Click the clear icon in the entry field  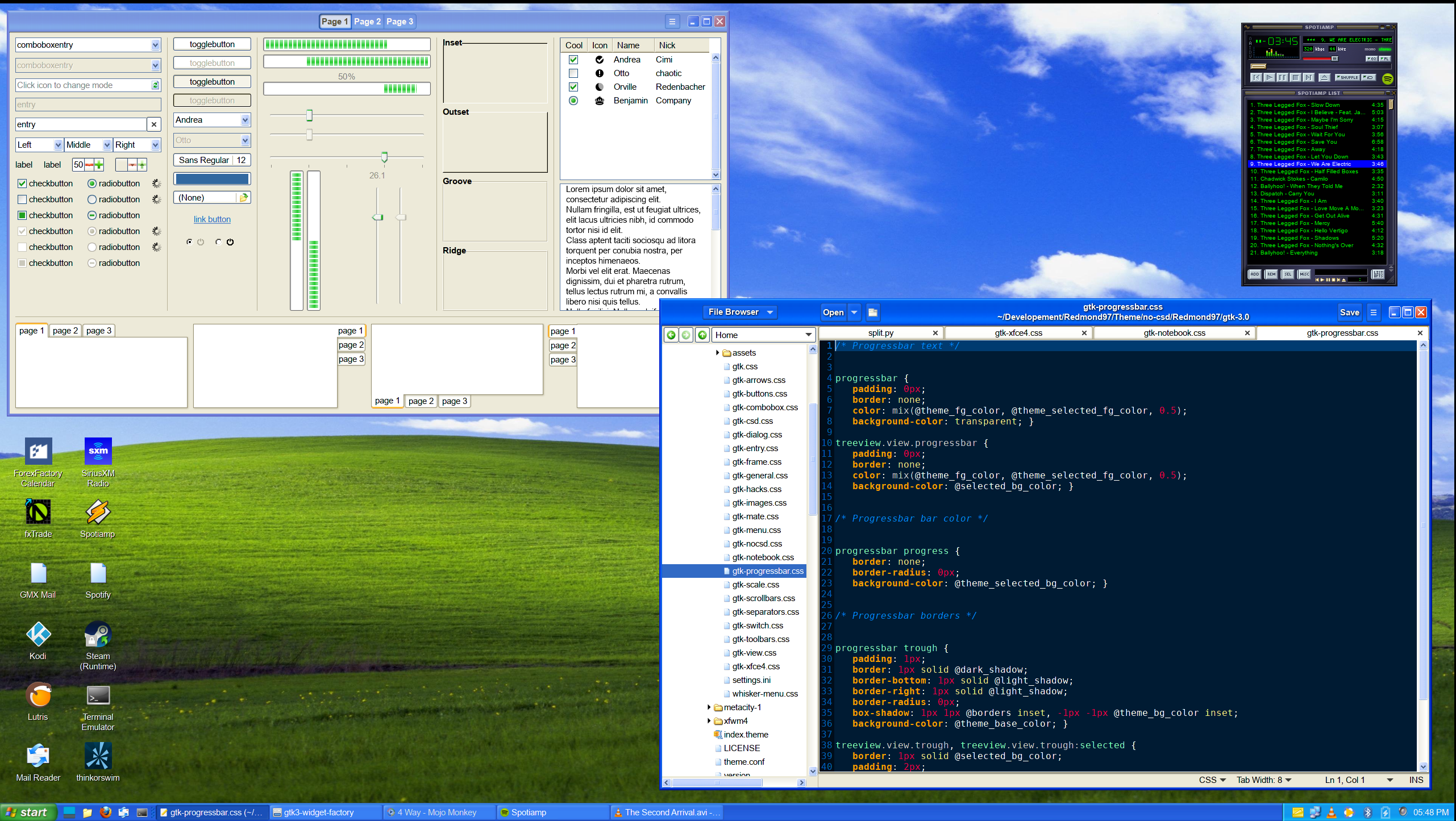pos(153,124)
